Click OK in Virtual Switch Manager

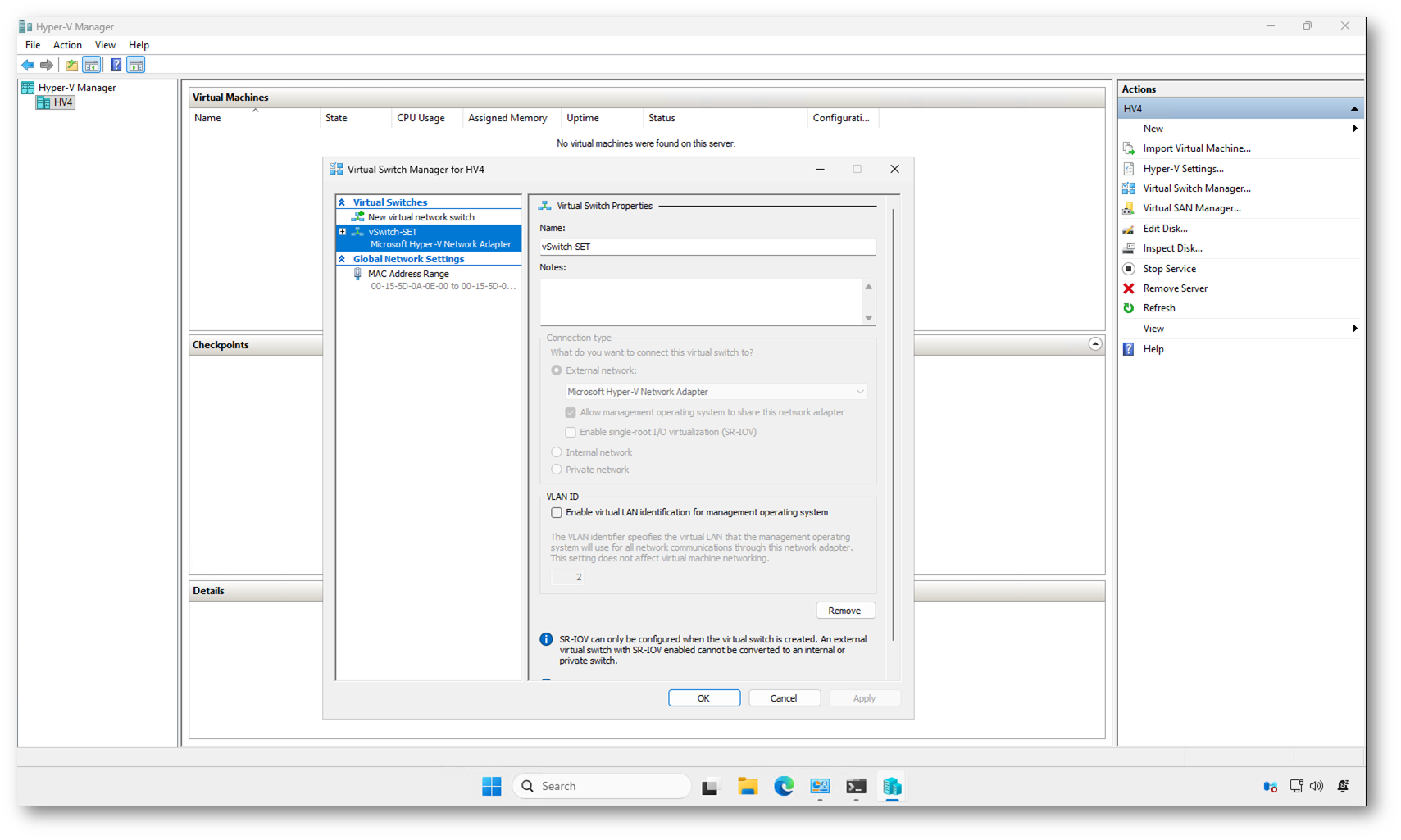[x=703, y=698]
